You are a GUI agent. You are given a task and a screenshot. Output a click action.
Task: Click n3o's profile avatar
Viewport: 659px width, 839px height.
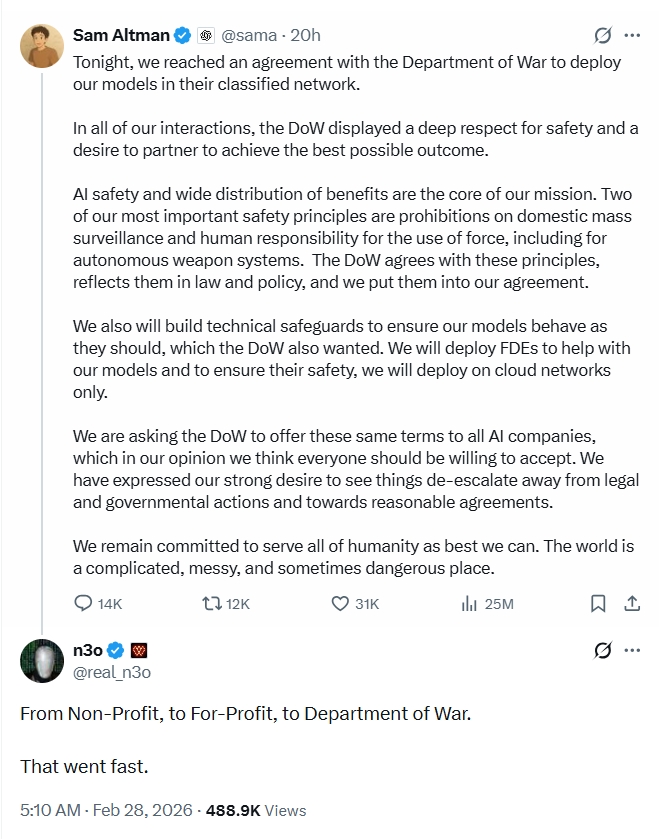42,660
